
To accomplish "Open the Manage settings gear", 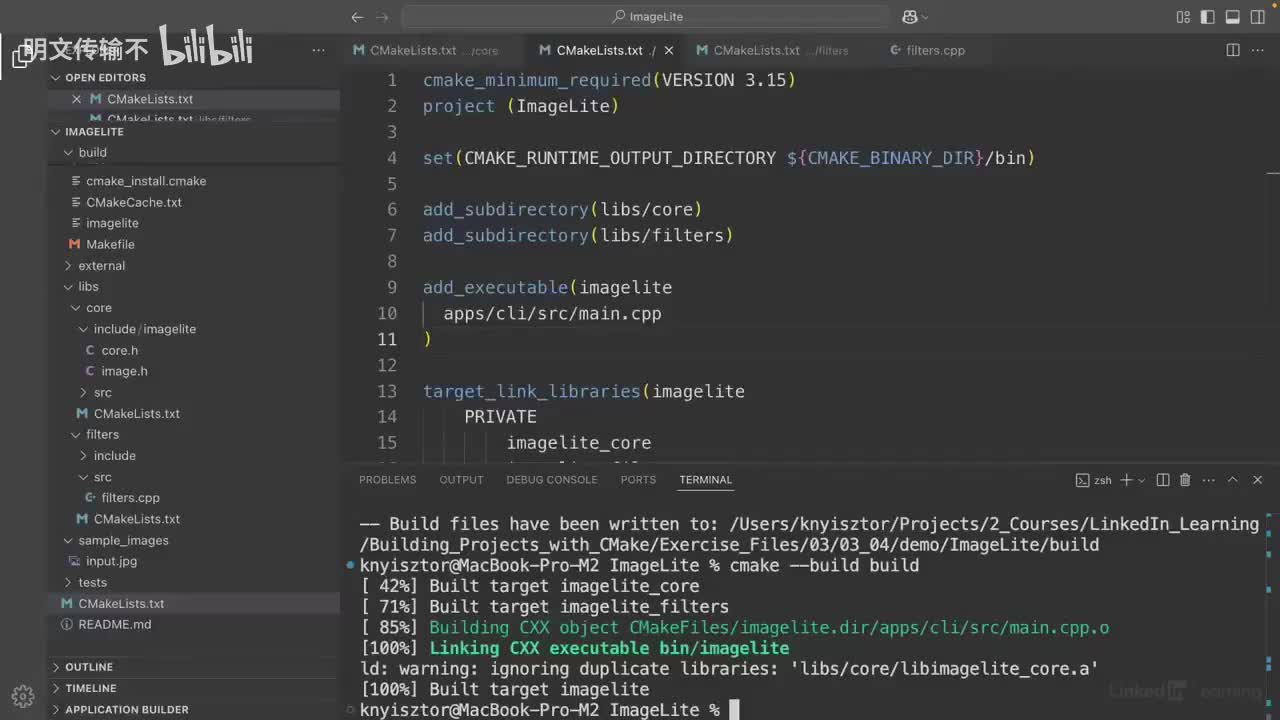I will tap(22, 696).
